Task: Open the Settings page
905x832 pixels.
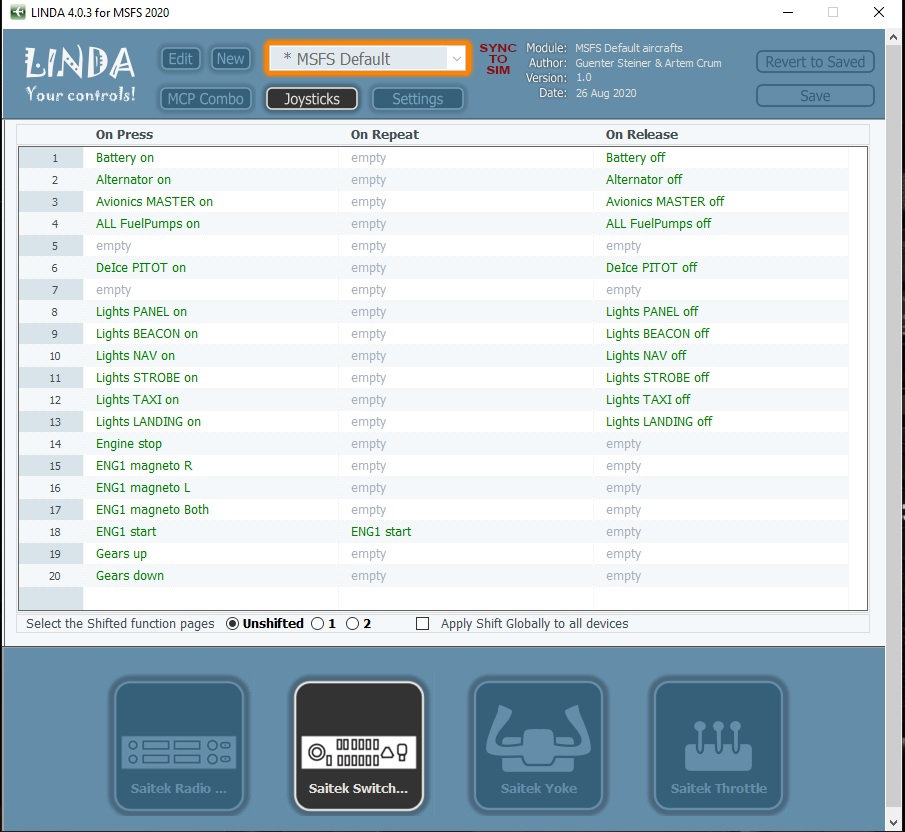Action: [418, 99]
